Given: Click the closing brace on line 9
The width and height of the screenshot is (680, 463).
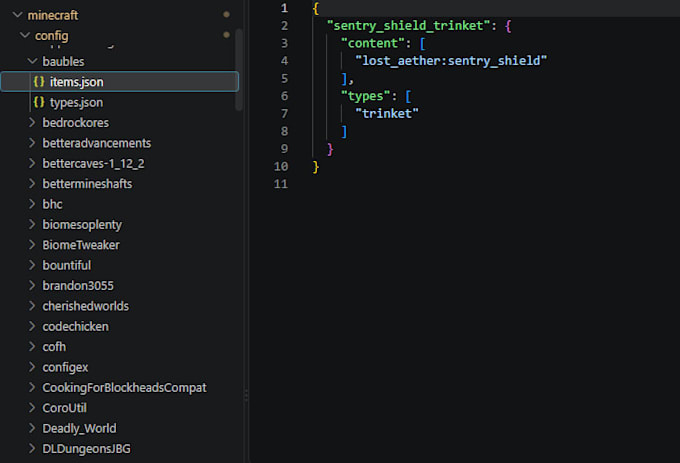Looking at the screenshot, I should 330,149.
